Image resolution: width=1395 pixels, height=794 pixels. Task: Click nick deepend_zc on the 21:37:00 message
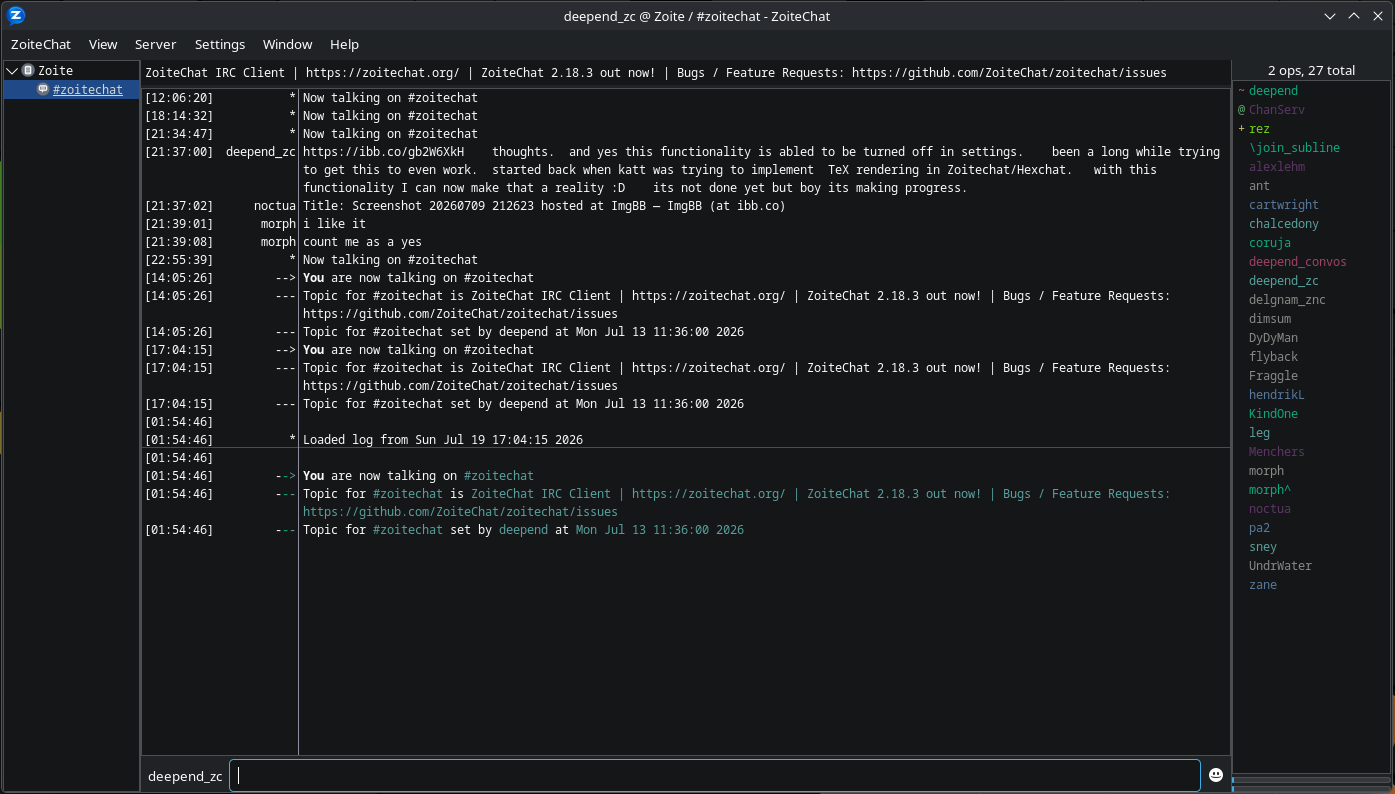261,152
